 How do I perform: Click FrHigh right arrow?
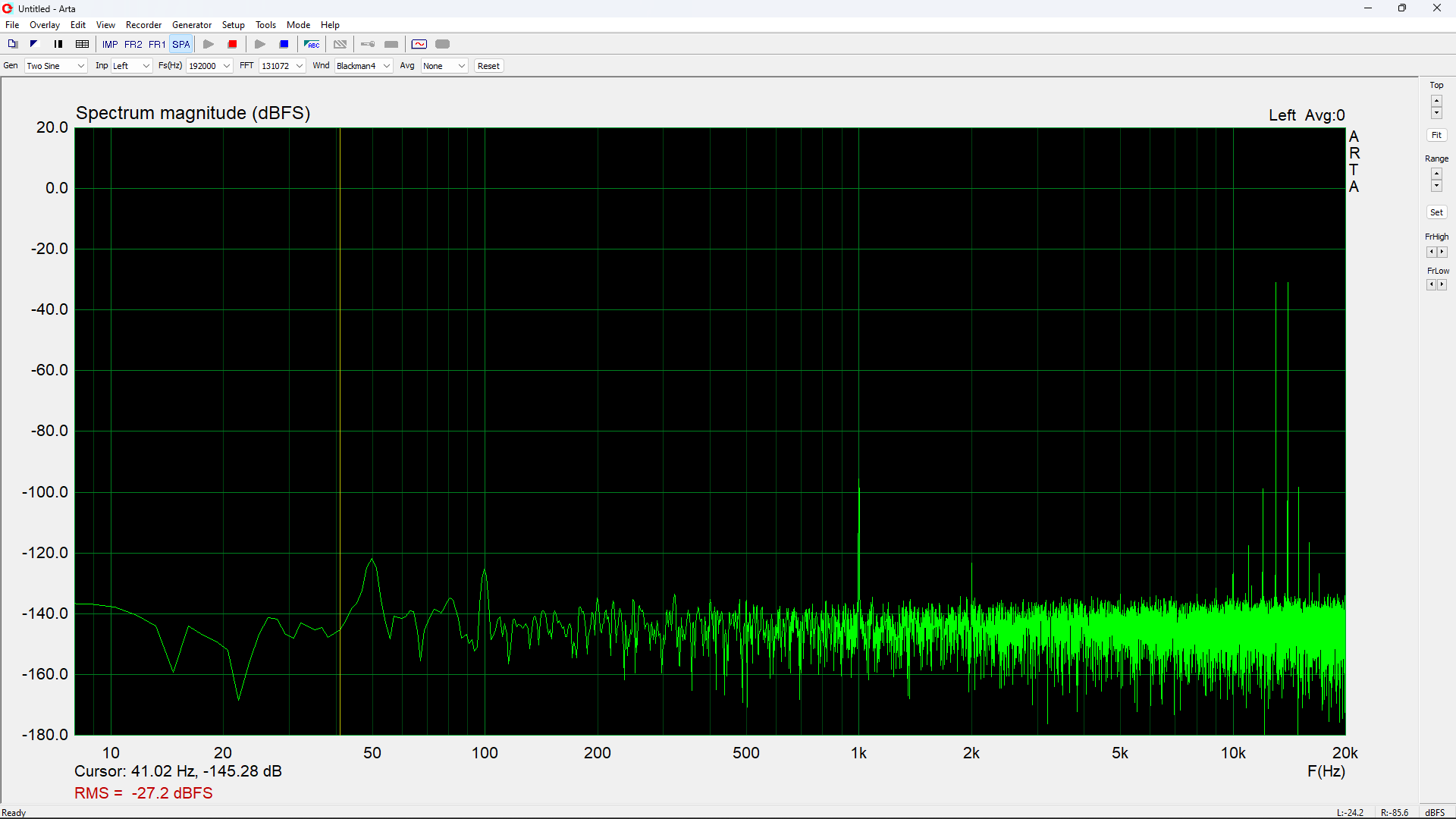coord(1442,252)
